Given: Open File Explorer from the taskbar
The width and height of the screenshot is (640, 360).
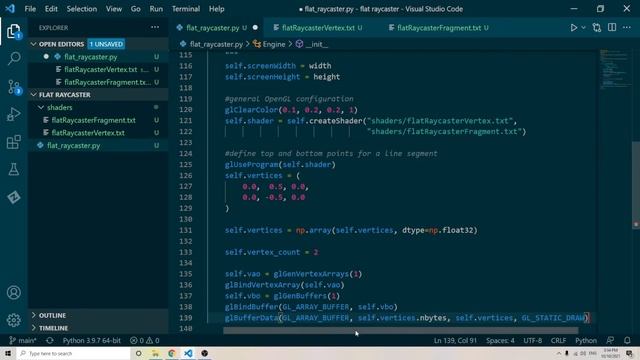Looking at the screenshot, I should coord(155,353).
